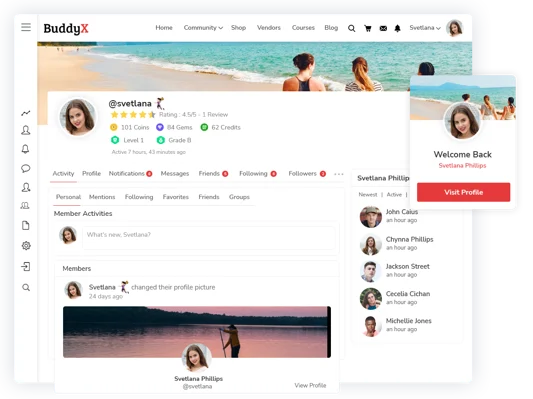Select the Following sub-tab
This screenshot has height=399, width=533.
click(139, 197)
